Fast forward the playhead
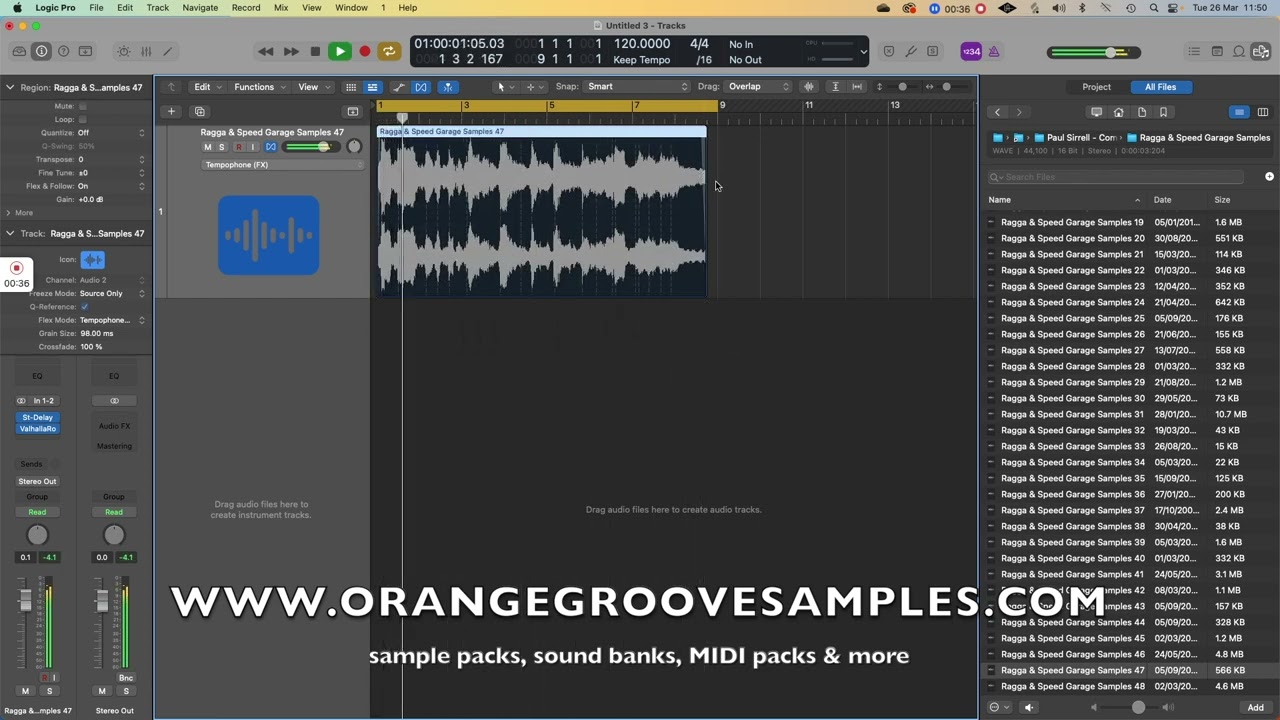 290,51
